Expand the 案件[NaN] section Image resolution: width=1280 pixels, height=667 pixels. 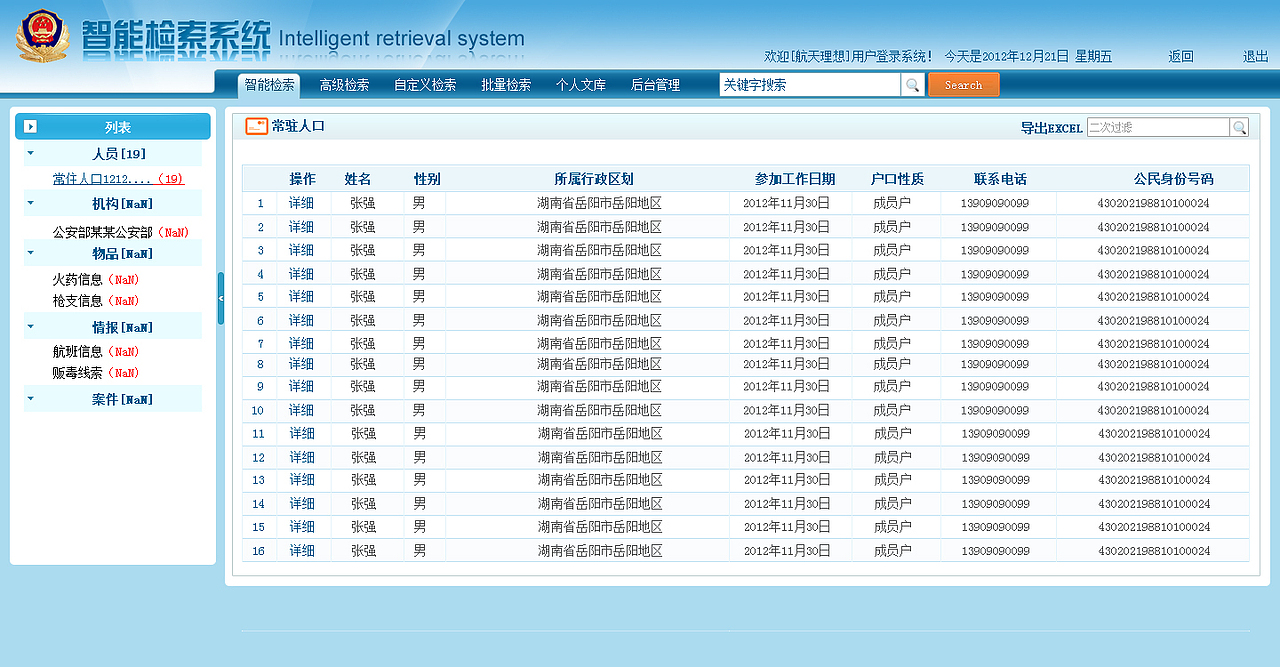point(31,398)
